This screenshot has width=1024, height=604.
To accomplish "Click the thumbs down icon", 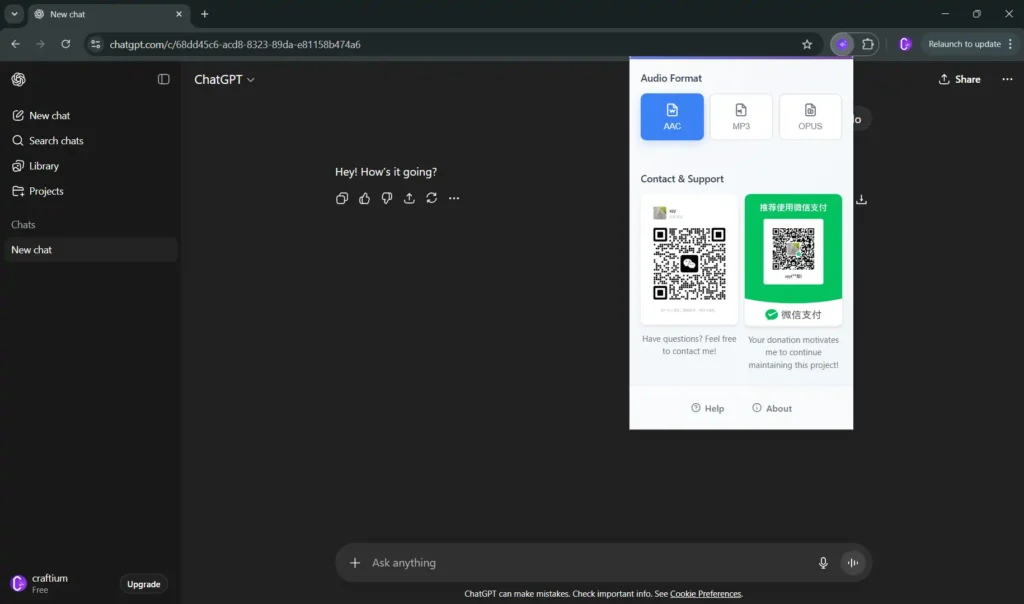I will coord(387,198).
